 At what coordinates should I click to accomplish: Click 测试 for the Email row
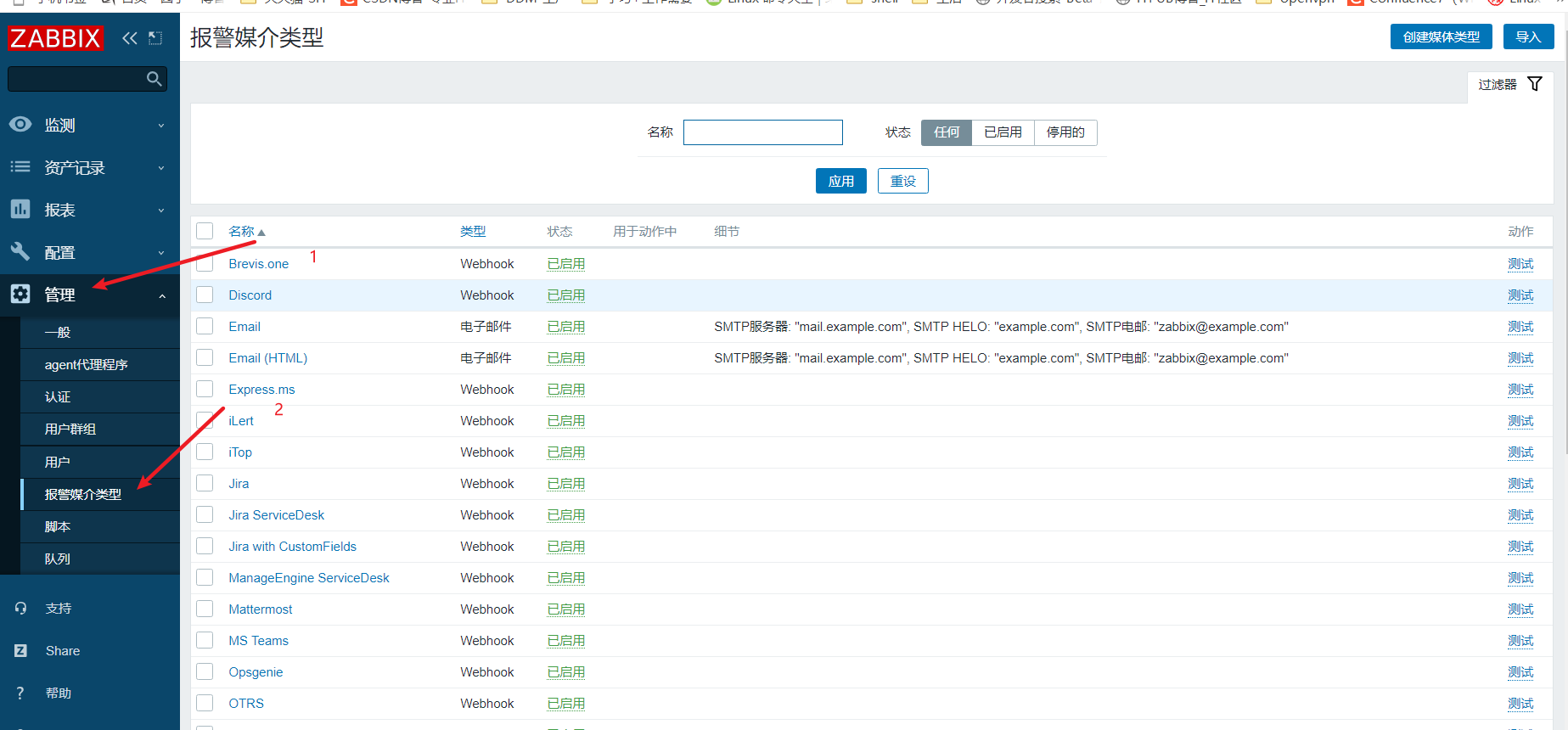[1520, 327]
